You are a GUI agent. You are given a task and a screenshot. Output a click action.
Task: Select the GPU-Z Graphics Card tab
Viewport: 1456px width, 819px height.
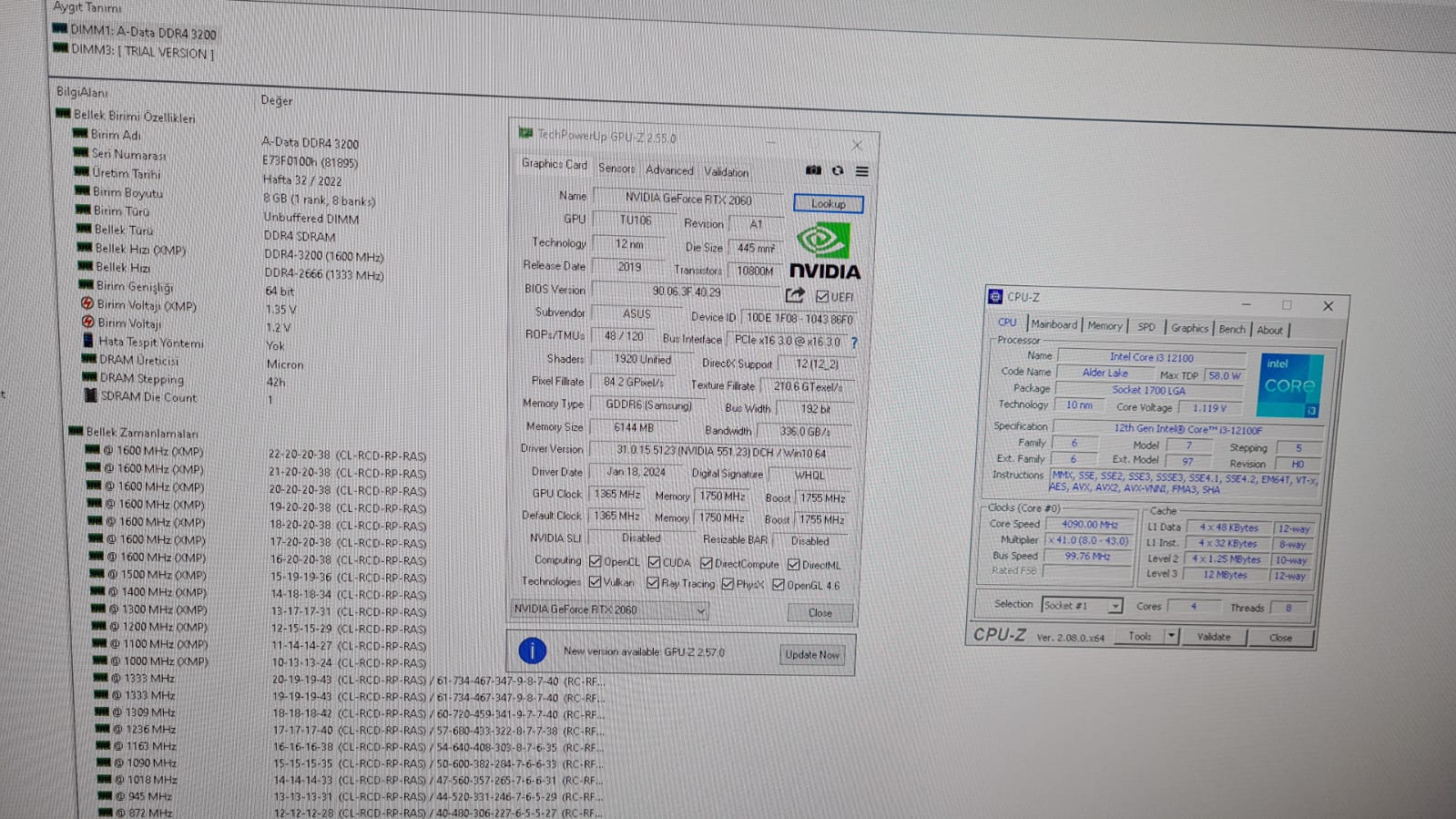(x=554, y=164)
